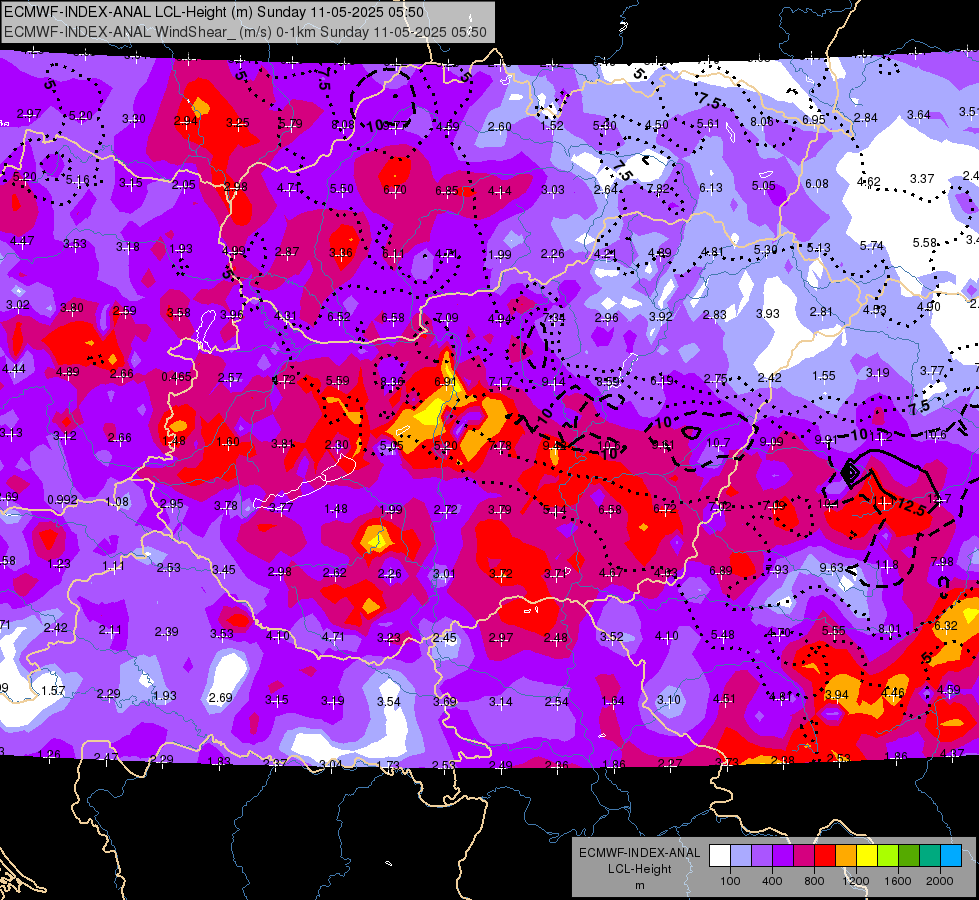This screenshot has width=979, height=900.
Task: Click the map value 3.94
Action: 837,695
